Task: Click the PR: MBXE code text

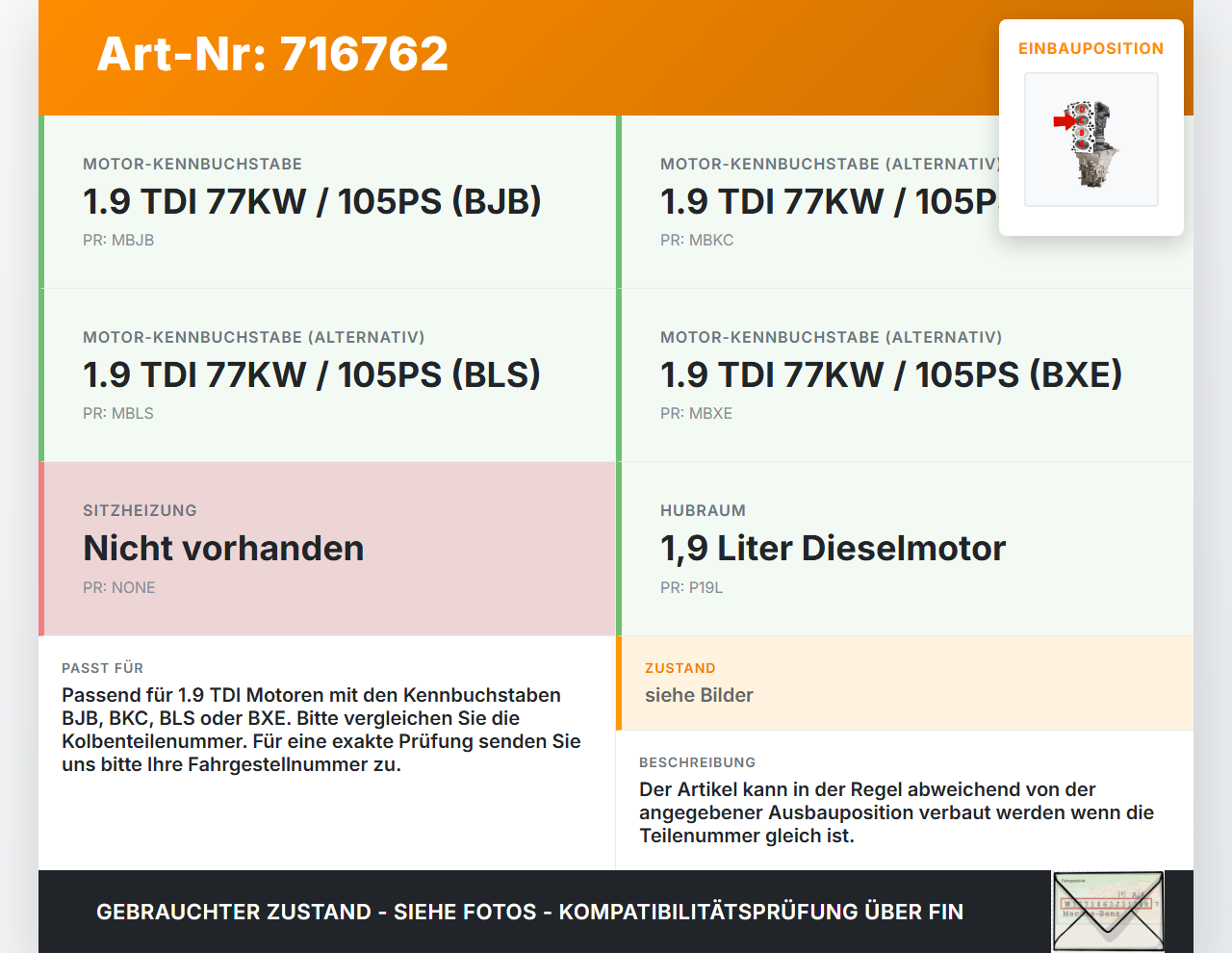Action: tap(696, 414)
